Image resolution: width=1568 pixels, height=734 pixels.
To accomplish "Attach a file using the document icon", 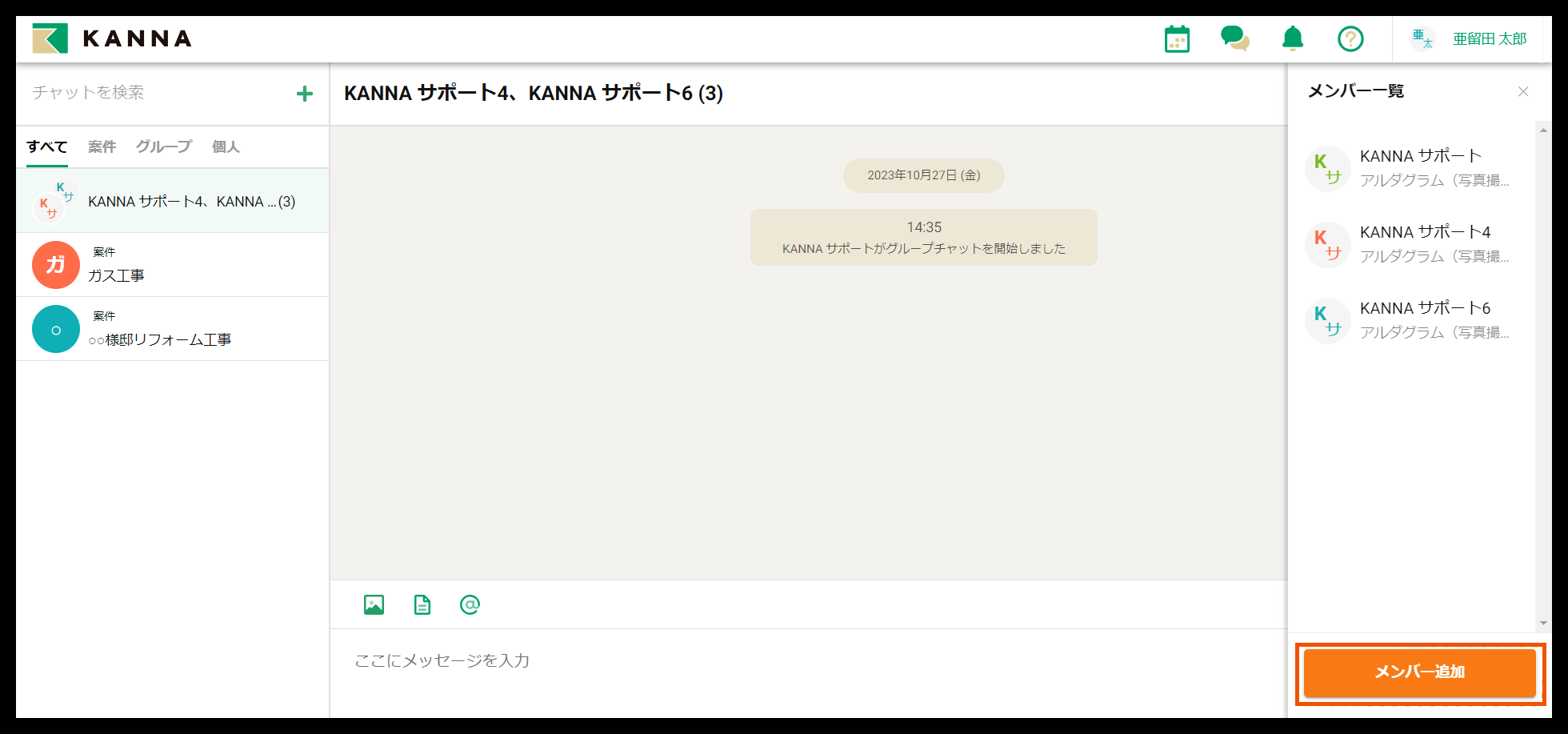I will tap(422, 605).
